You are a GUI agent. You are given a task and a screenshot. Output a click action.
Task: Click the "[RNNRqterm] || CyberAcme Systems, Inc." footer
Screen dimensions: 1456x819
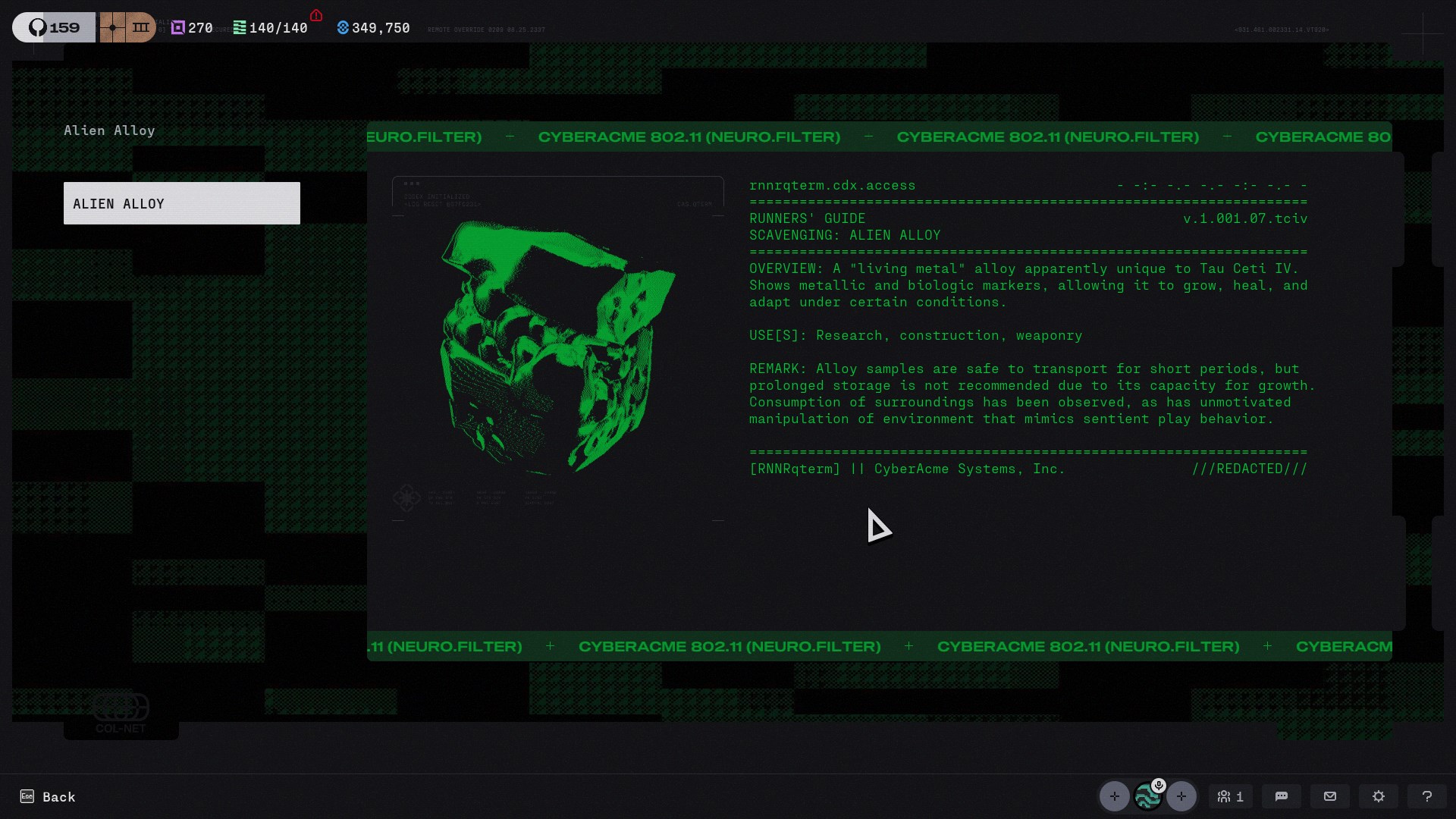tap(908, 469)
